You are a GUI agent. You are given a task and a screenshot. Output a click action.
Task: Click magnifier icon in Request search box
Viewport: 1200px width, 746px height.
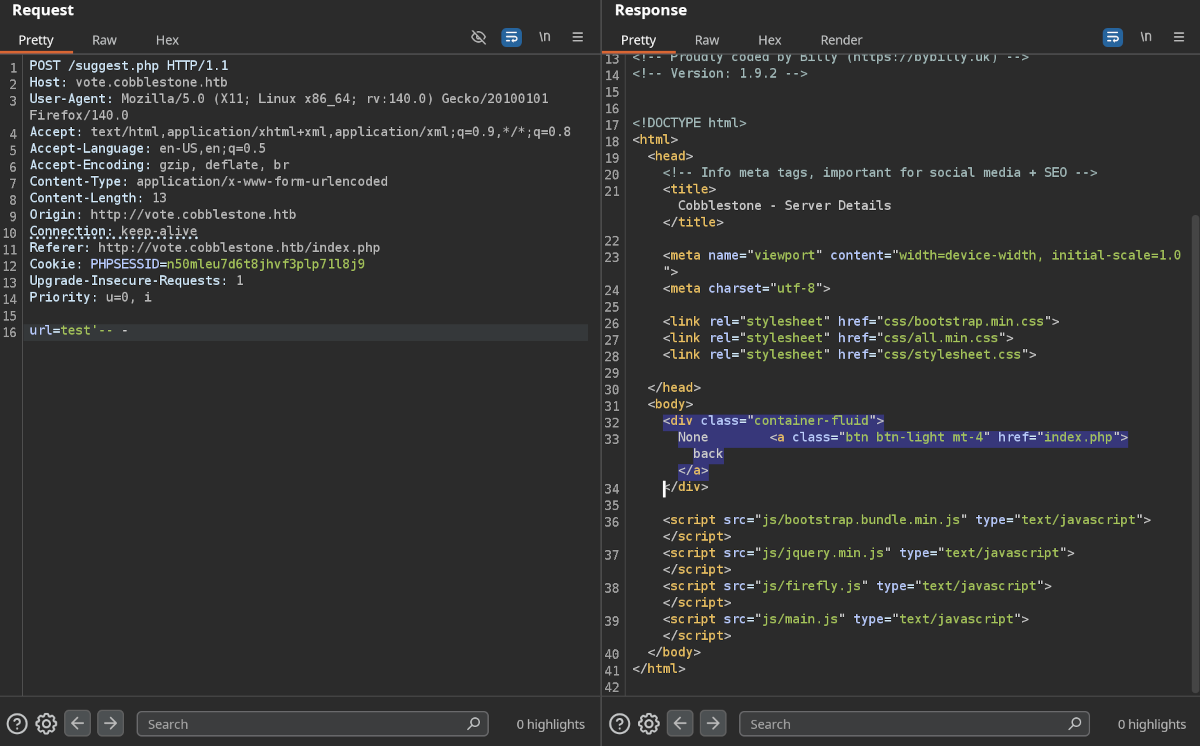tap(473, 723)
